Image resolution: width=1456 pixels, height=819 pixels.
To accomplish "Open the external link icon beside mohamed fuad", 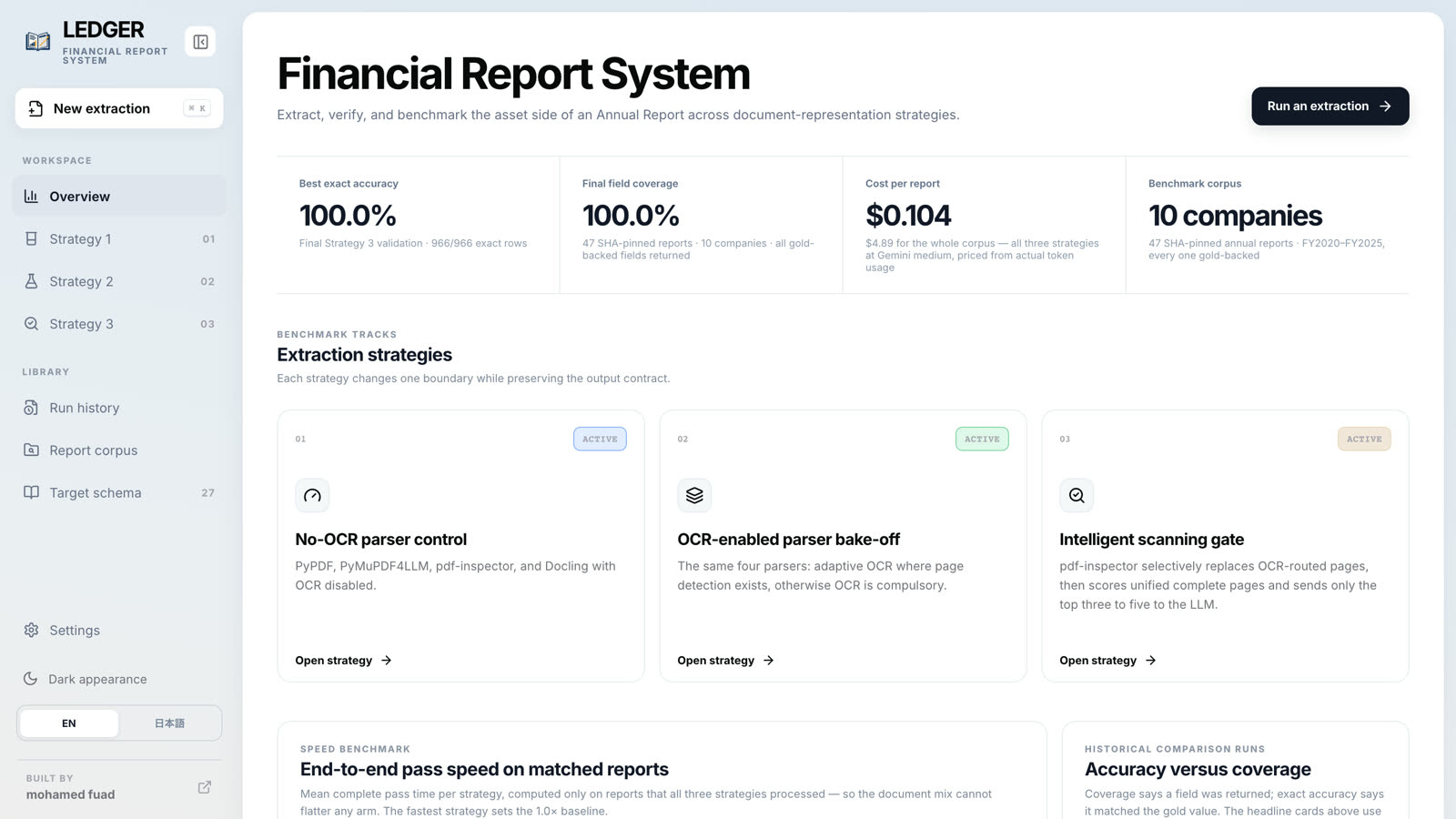I will (x=205, y=787).
